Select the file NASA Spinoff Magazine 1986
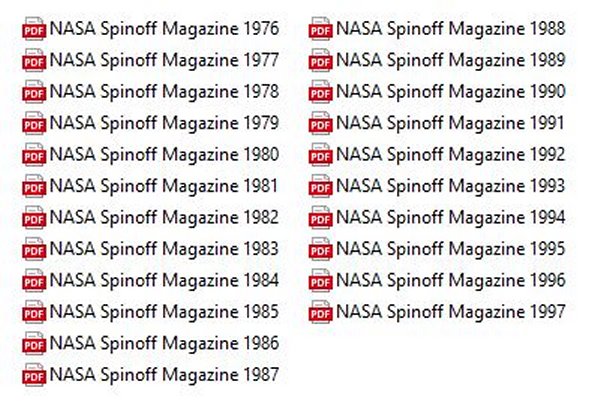594x403 pixels. pyautogui.click(x=164, y=344)
